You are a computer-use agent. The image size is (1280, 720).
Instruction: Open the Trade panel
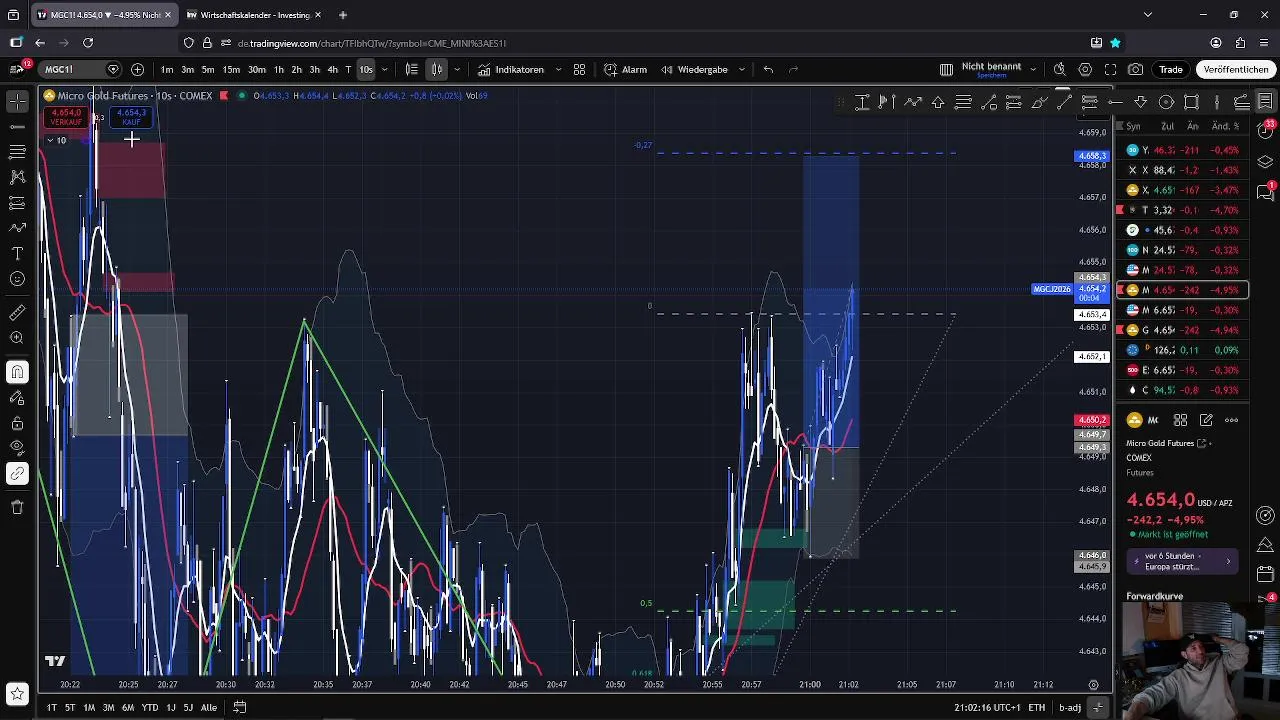pos(1171,69)
